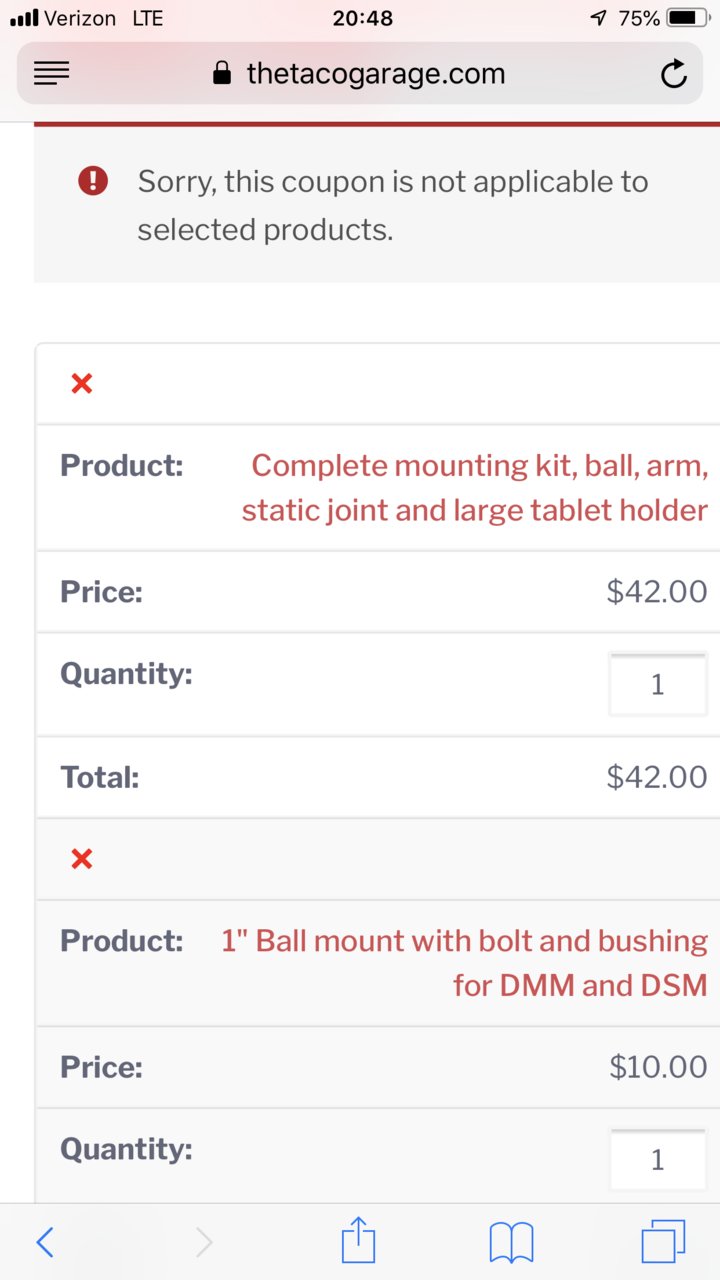Tap the 20:48 clock in status bar
Screen dimensions: 720x1280
coord(362,18)
